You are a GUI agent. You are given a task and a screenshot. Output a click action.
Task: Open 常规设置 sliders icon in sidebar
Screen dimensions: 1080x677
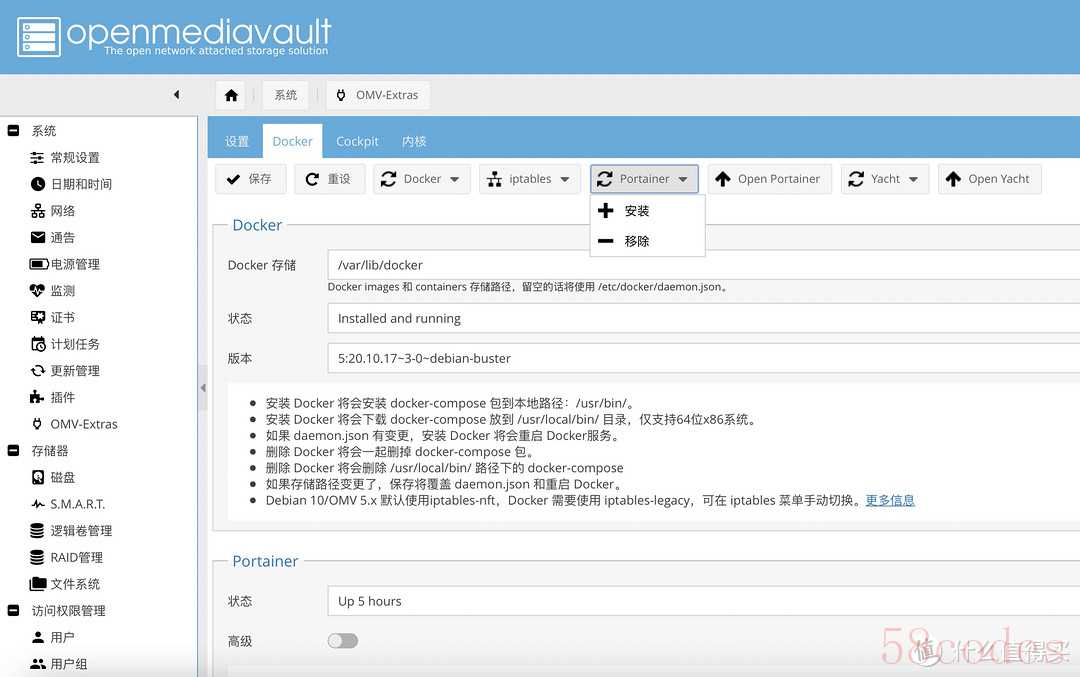point(37,158)
